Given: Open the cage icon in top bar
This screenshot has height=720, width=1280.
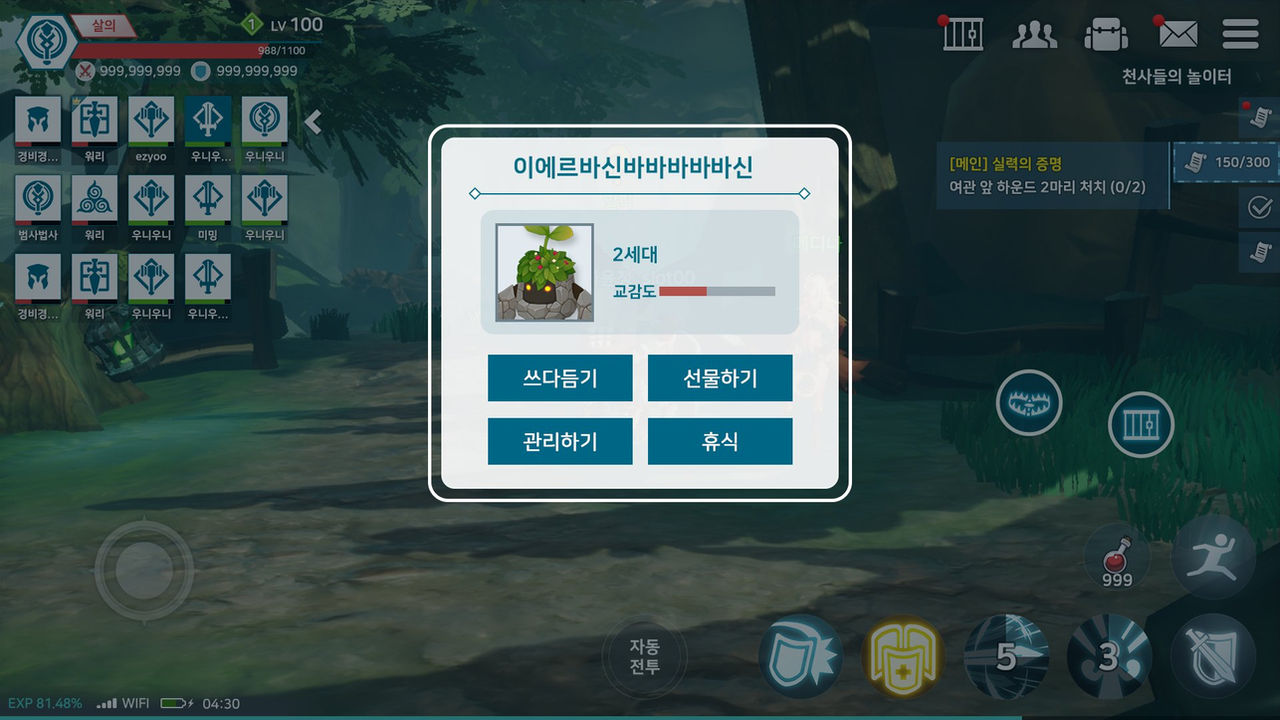Looking at the screenshot, I should click(x=963, y=34).
